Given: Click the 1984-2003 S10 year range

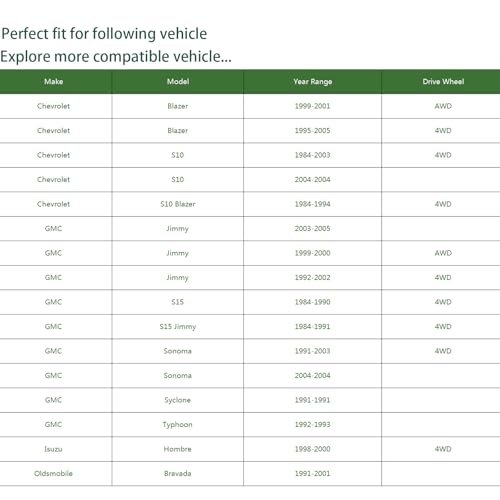Looking at the screenshot, I should [312, 155].
